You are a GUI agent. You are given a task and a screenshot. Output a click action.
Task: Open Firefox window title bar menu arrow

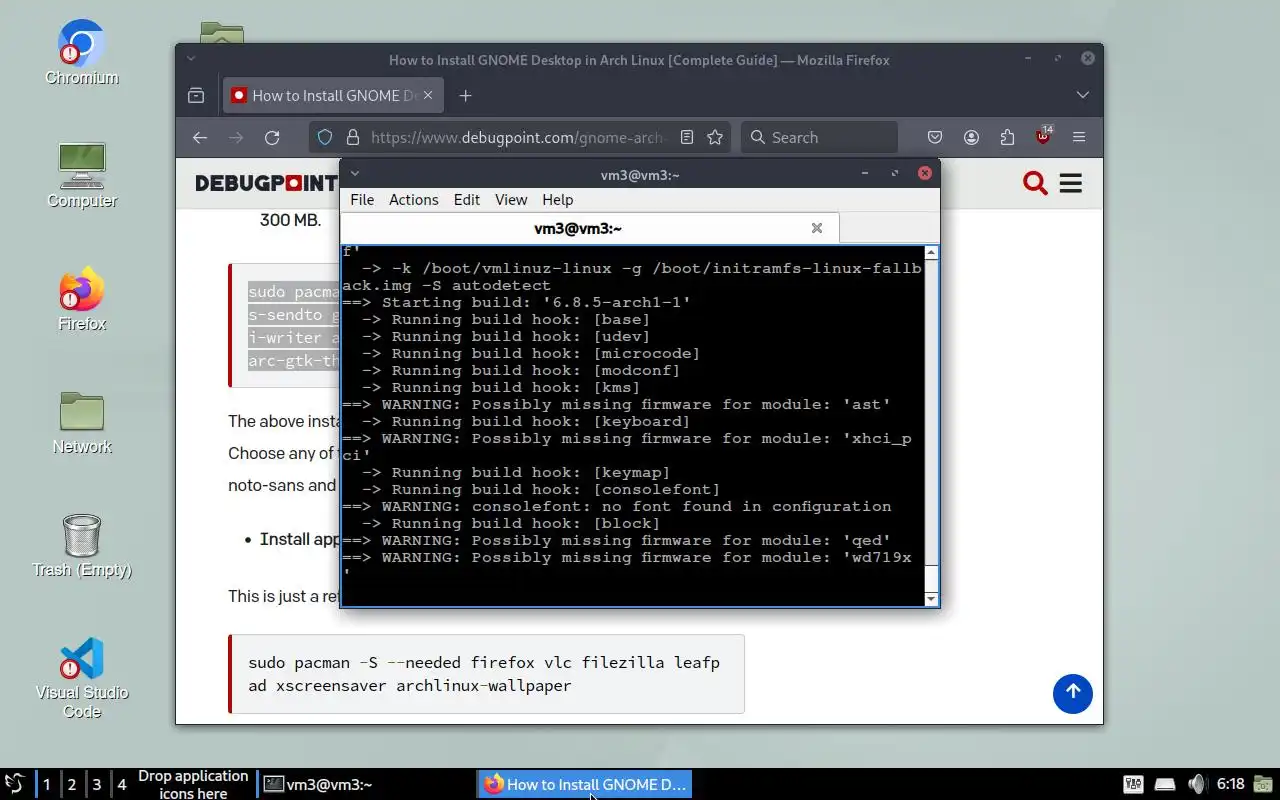(x=190, y=60)
